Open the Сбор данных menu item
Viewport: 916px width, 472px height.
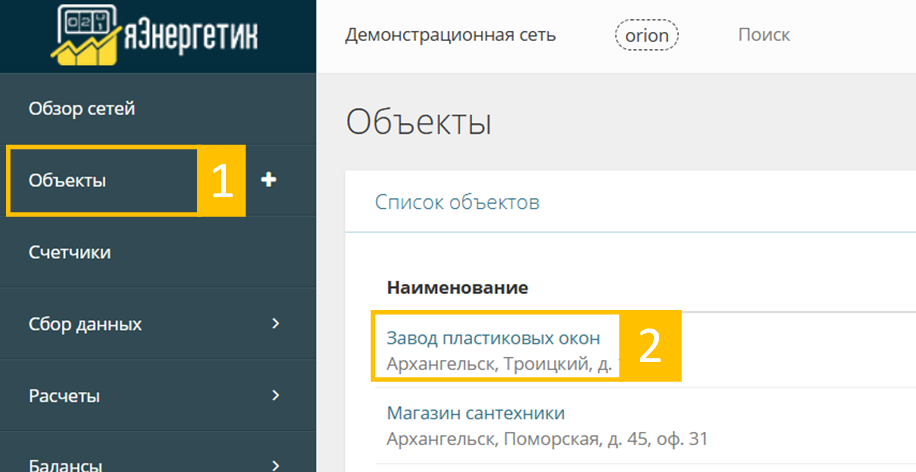click(85, 324)
